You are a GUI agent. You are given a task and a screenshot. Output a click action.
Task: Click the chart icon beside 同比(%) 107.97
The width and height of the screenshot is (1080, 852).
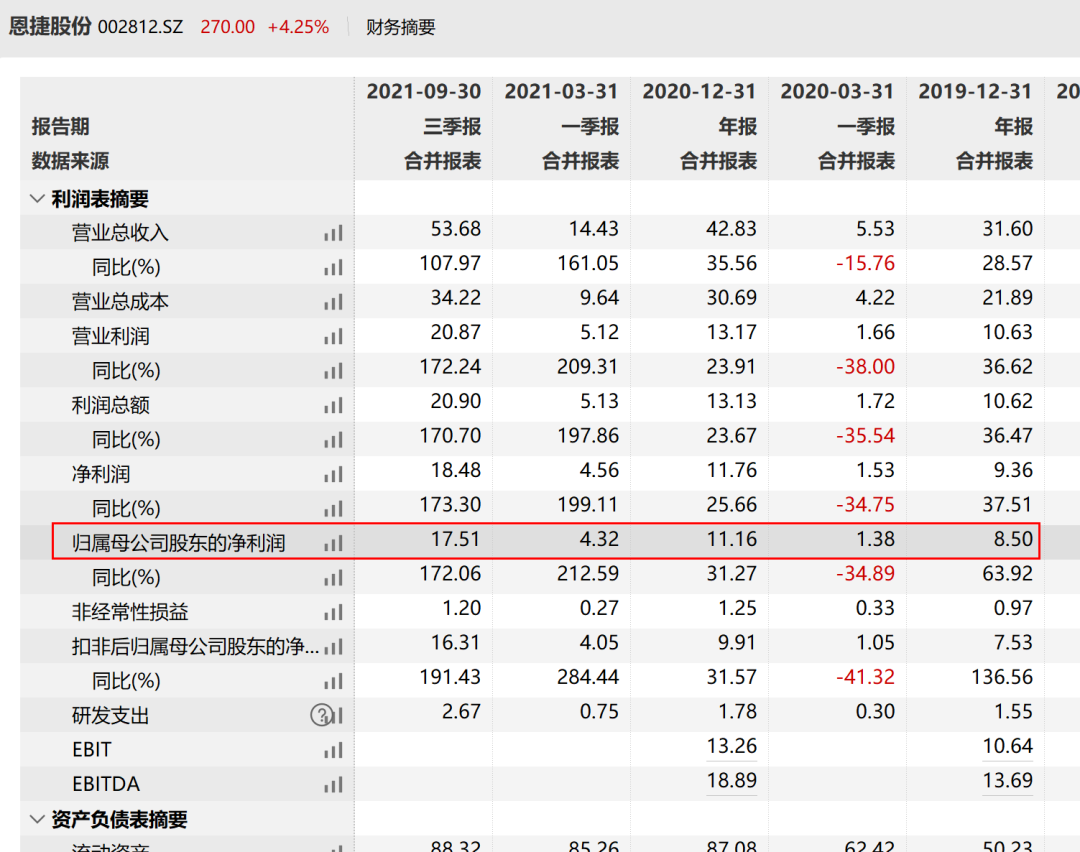(x=333, y=268)
